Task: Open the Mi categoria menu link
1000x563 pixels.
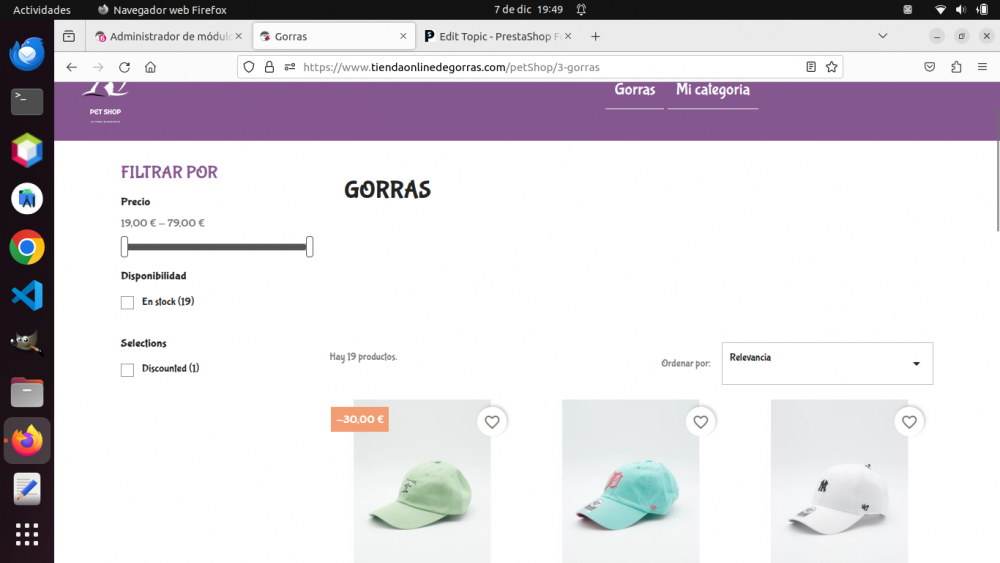Action: tap(713, 90)
